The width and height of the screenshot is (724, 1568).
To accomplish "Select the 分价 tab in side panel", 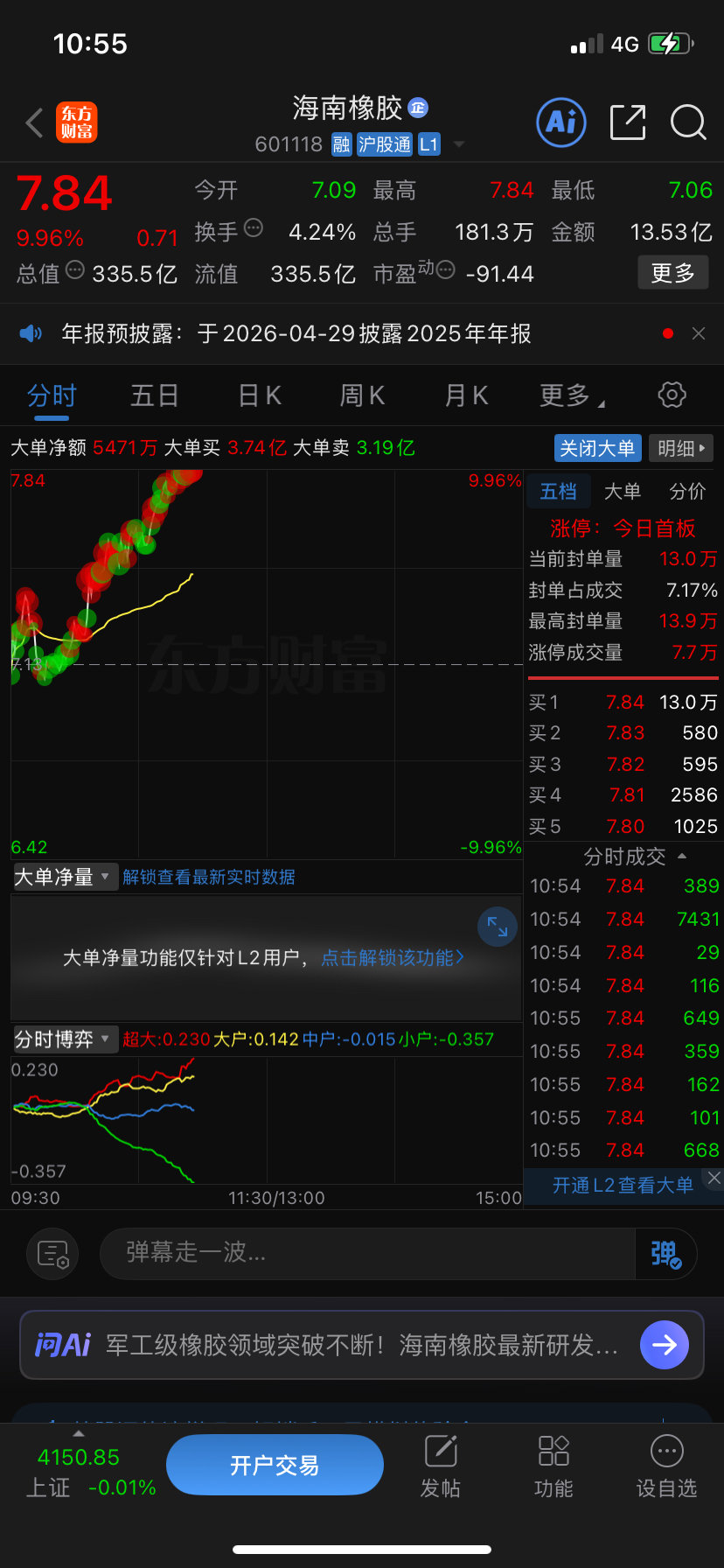I will click(687, 492).
